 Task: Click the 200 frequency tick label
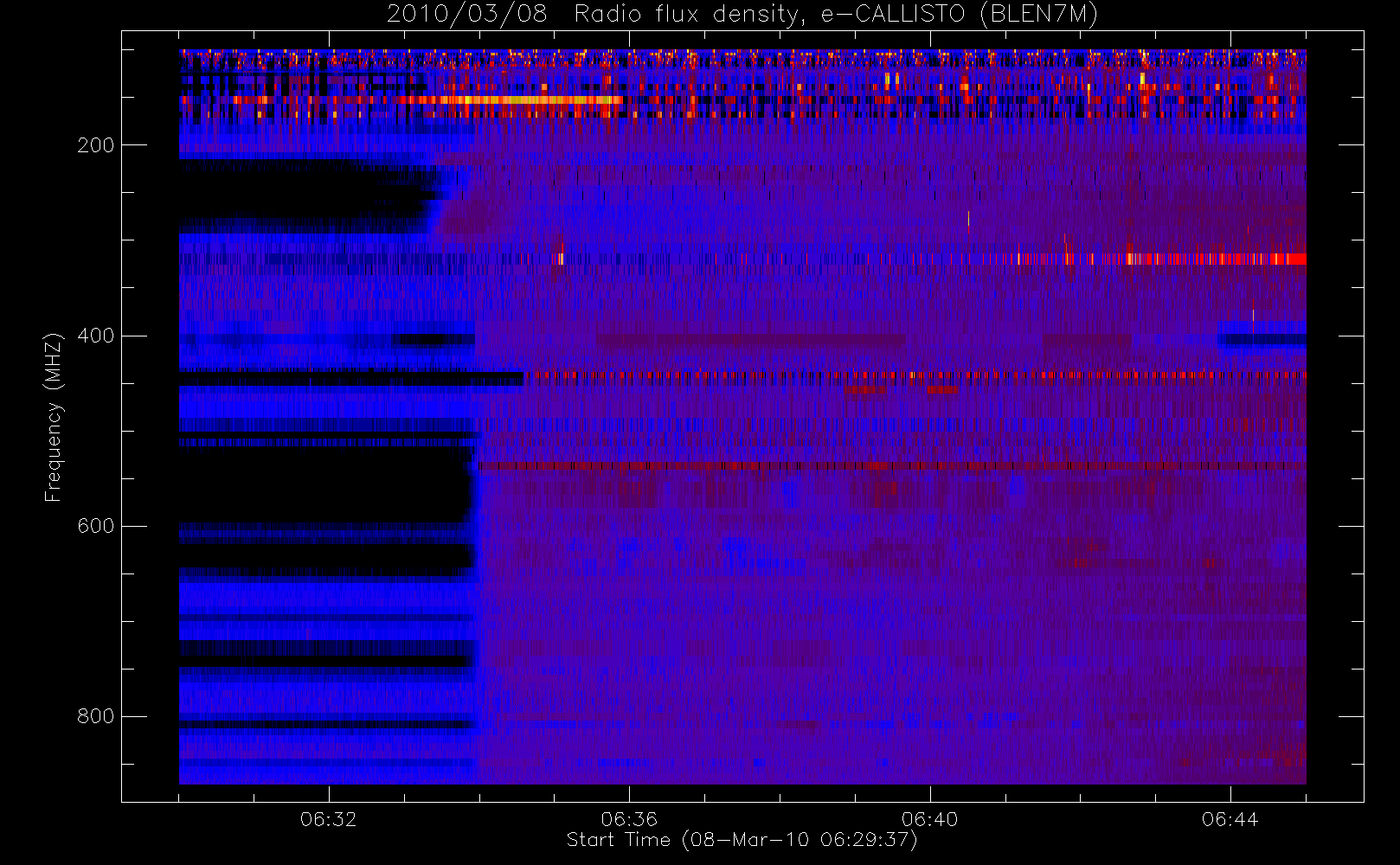point(95,145)
